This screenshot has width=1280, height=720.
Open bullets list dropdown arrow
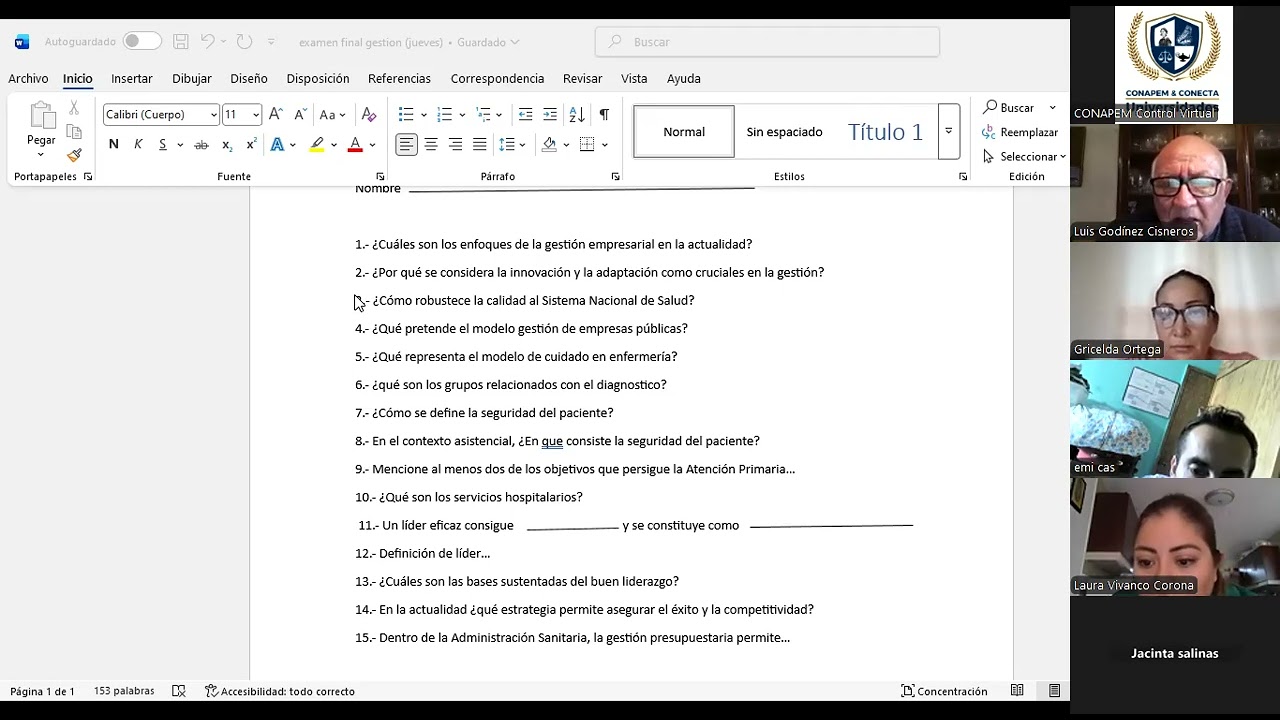[424, 115]
